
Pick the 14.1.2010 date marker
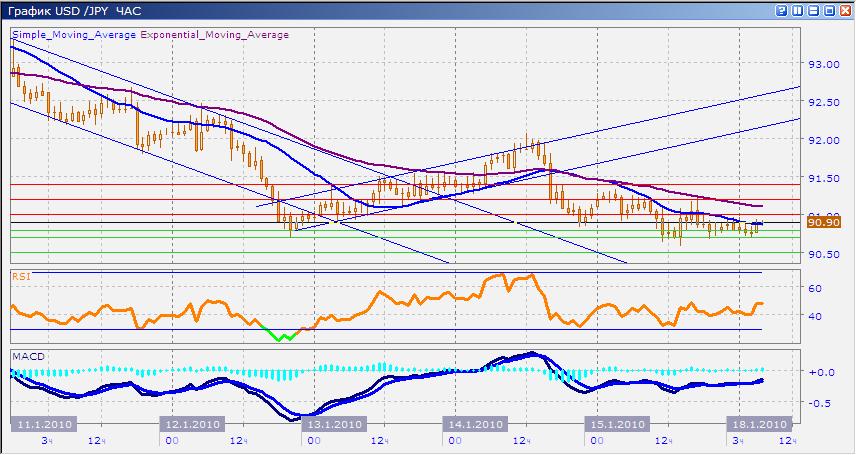click(475, 424)
